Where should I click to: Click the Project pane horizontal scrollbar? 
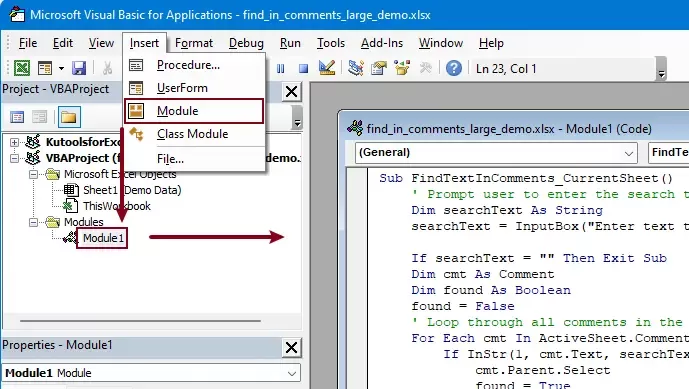(x=140, y=321)
